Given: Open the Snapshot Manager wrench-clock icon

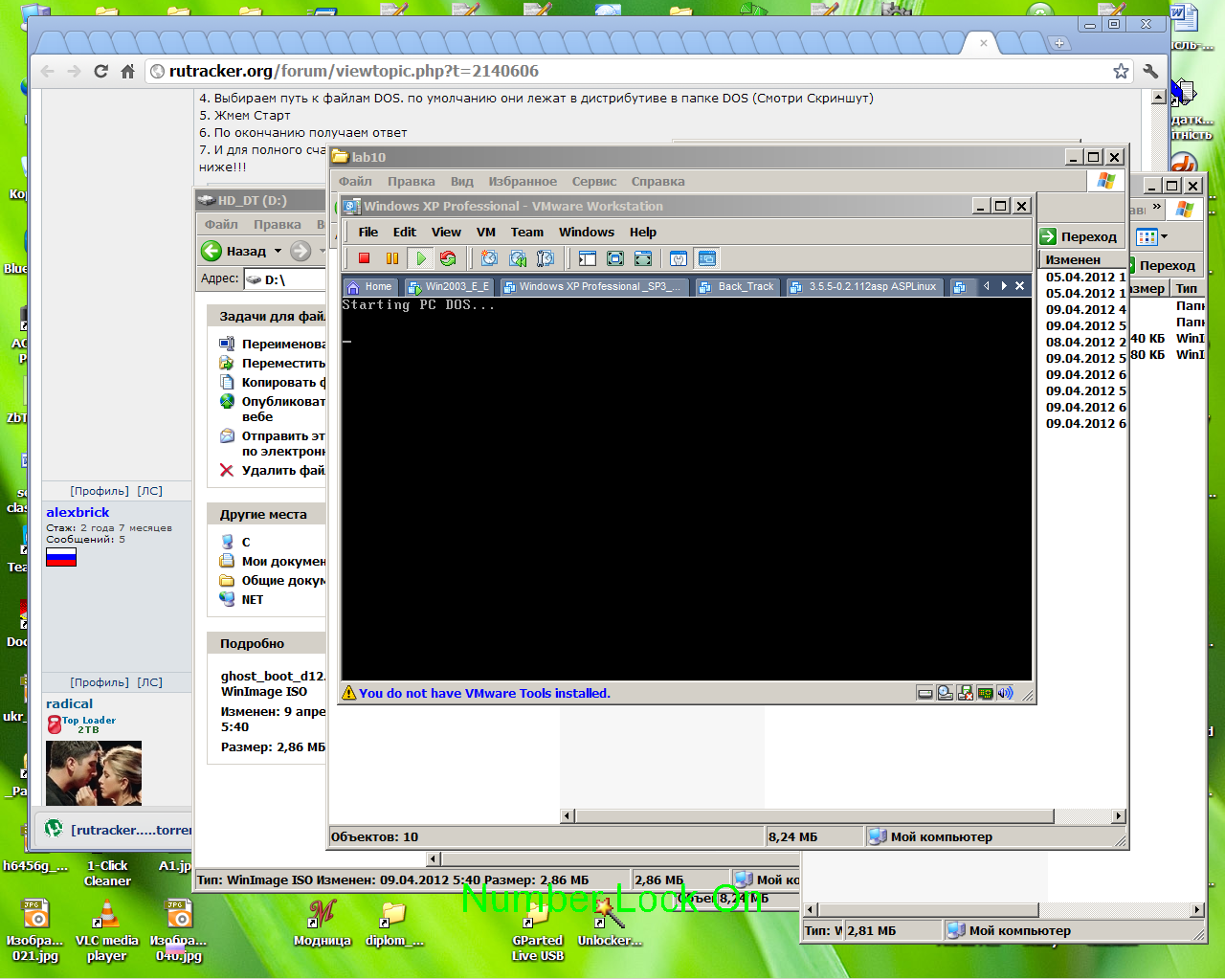Looking at the screenshot, I should tap(546, 258).
